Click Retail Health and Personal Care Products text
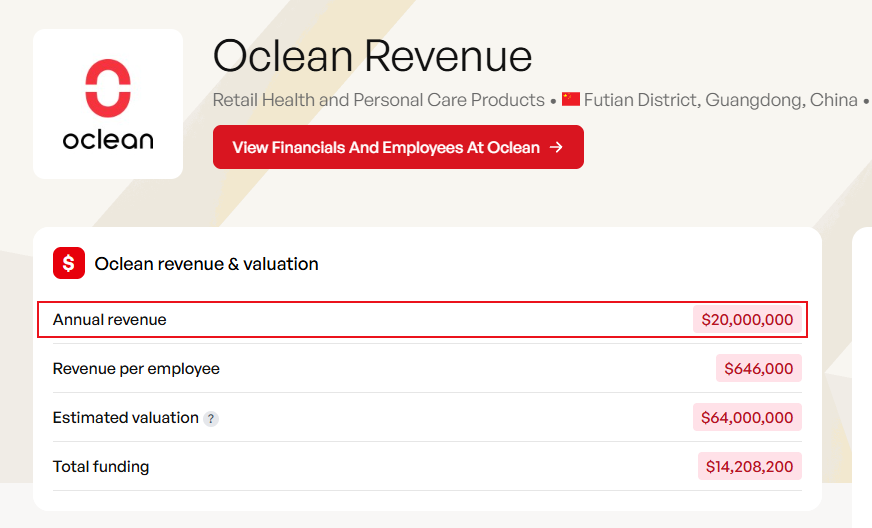 click(378, 100)
